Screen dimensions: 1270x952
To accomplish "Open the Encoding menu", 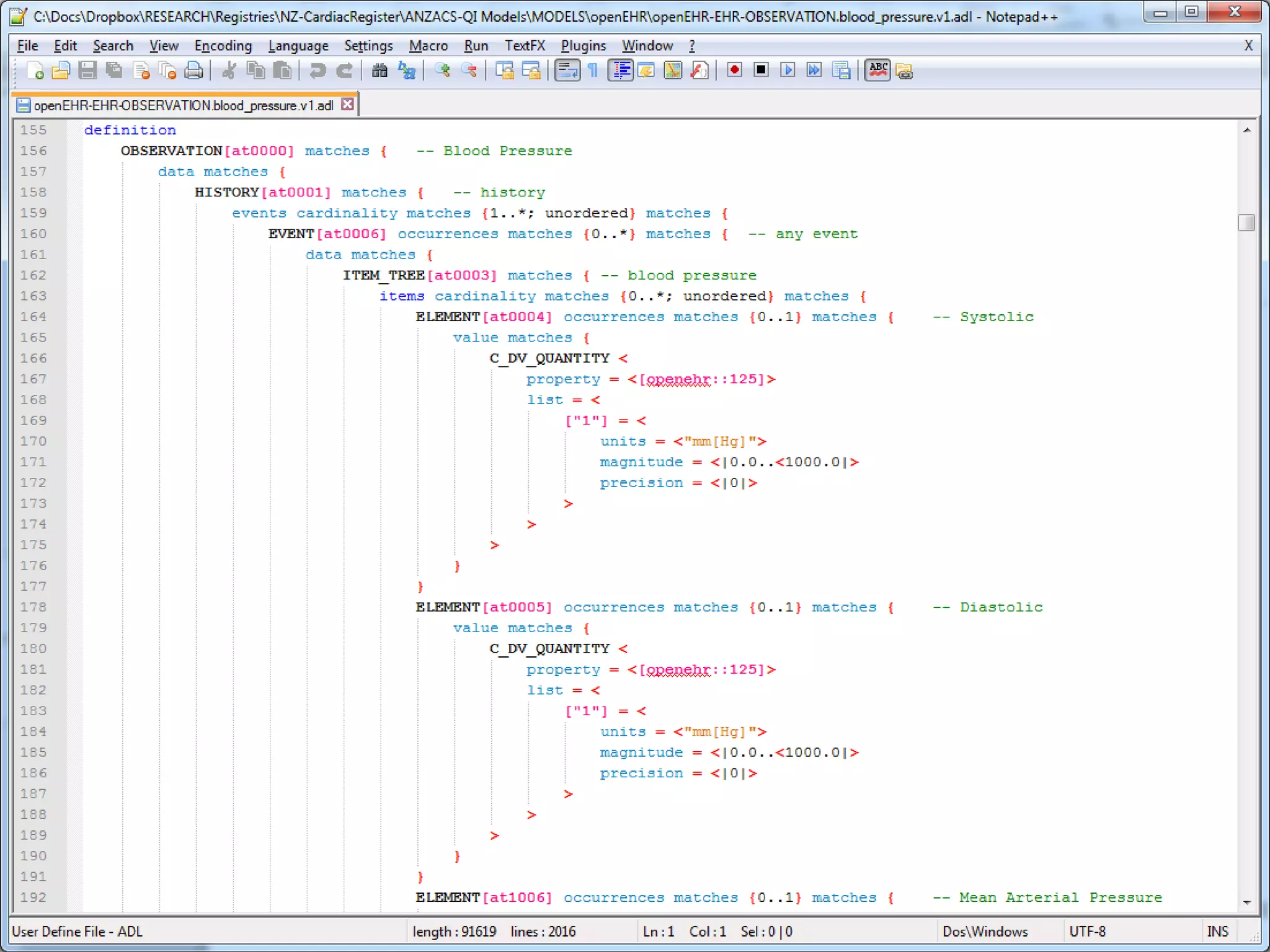I will (x=223, y=46).
